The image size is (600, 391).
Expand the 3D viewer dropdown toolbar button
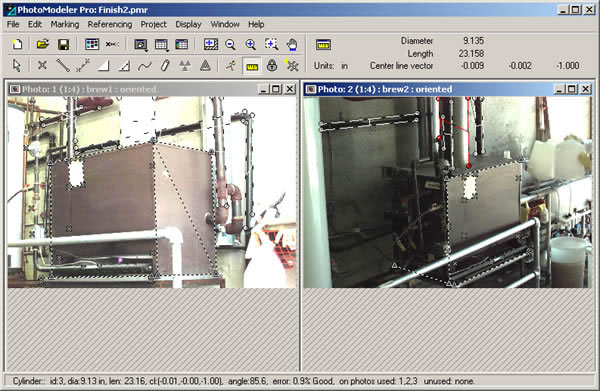coord(141,45)
